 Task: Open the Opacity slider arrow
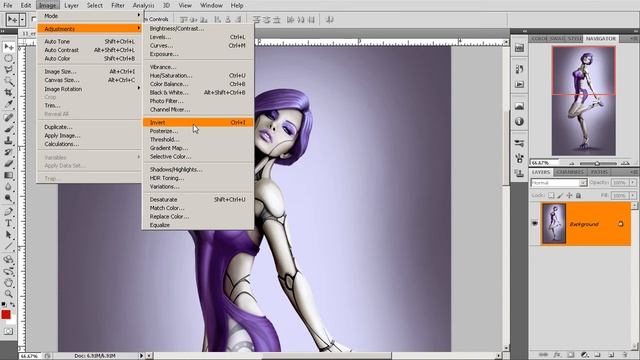633,182
